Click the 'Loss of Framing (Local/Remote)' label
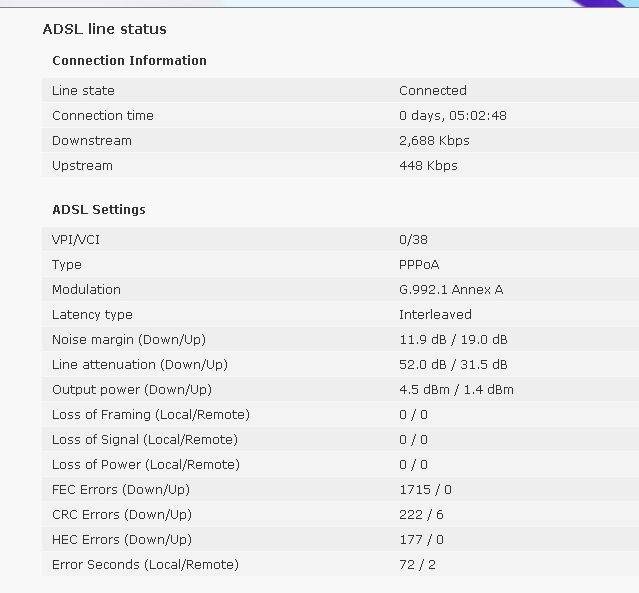 pyautogui.click(x=151, y=415)
